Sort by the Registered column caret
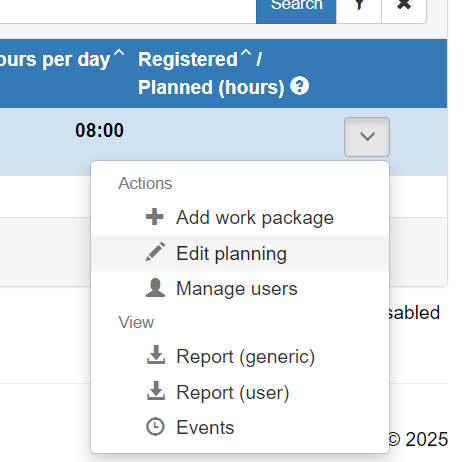The width and height of the screenshot is (466, 462). click(x=246, y=53)
